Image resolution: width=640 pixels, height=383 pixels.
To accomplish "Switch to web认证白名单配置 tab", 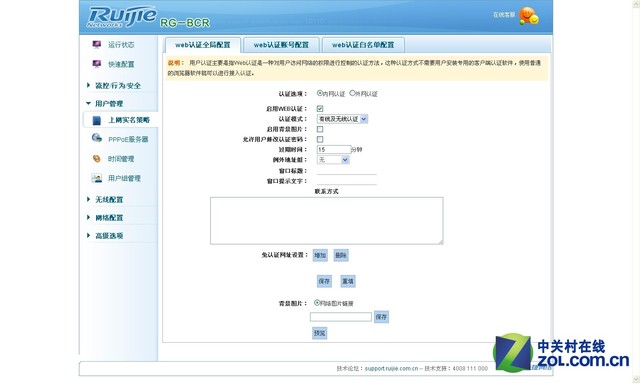I will coord(363,45).
